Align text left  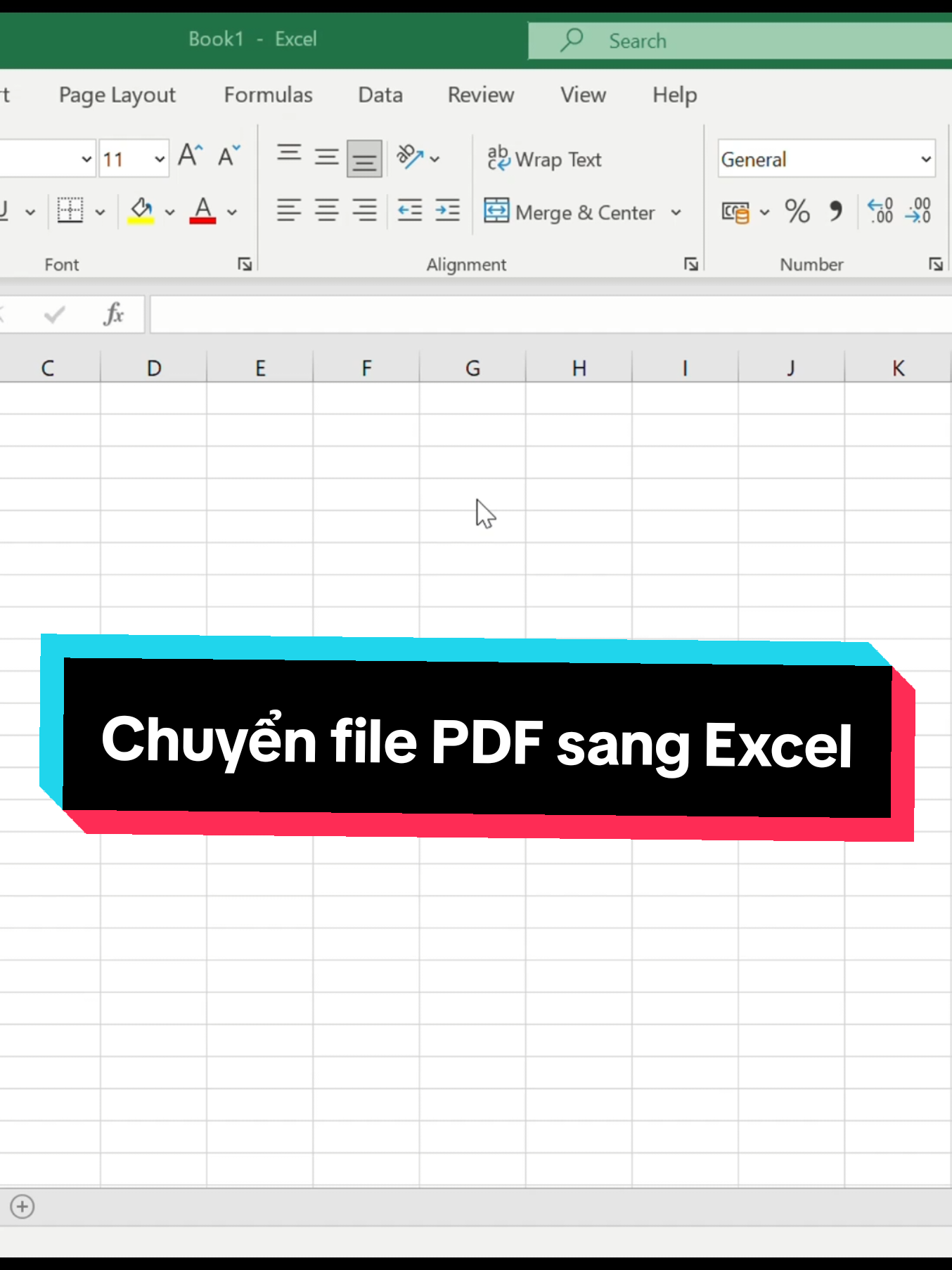click(x=288, y=210)
